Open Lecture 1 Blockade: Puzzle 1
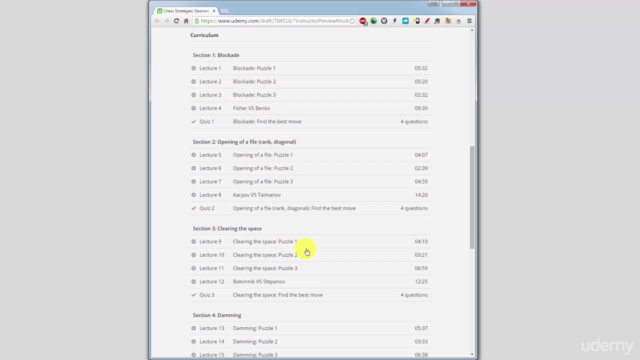 pyautogui.click(x=309, y=68)
